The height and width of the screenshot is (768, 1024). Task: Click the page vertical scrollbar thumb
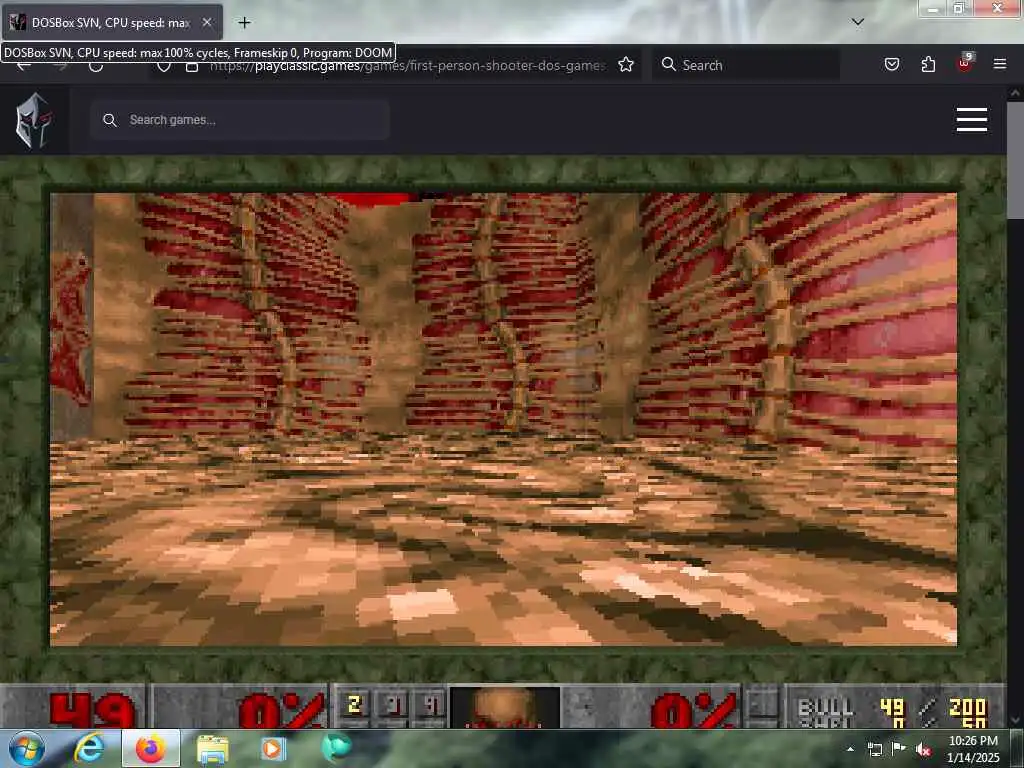(1015, 160)
